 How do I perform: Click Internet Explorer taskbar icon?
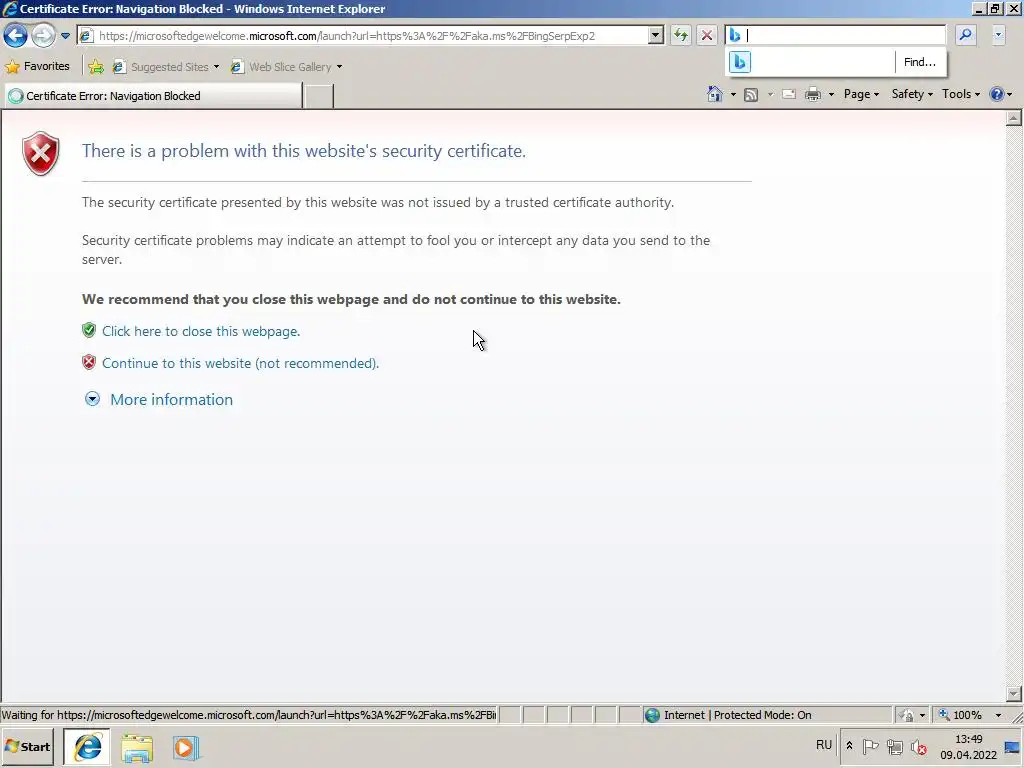tap(87, 747)
